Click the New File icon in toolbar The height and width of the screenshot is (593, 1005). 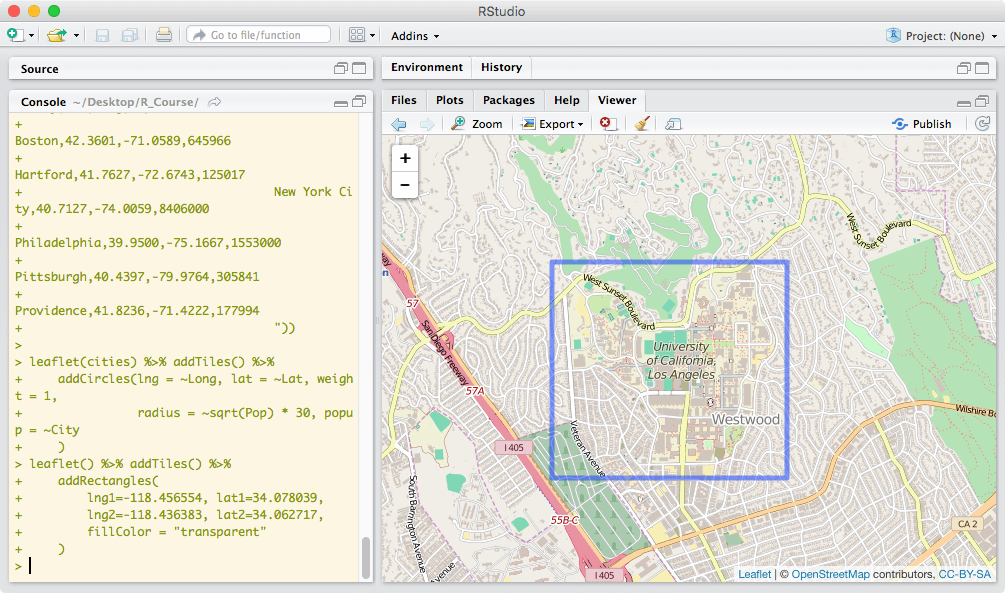(15, 35)
